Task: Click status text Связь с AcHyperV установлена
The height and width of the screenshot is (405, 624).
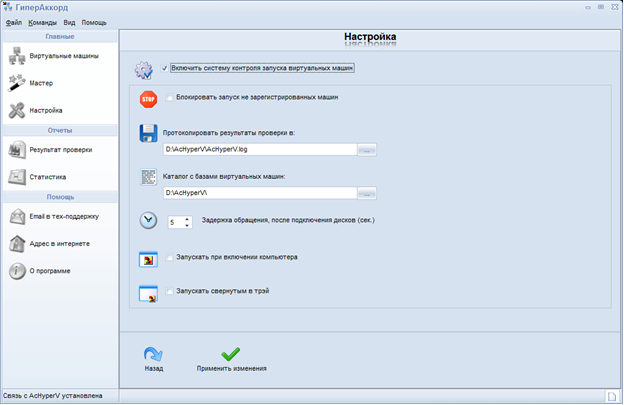Action: (53, 396)
